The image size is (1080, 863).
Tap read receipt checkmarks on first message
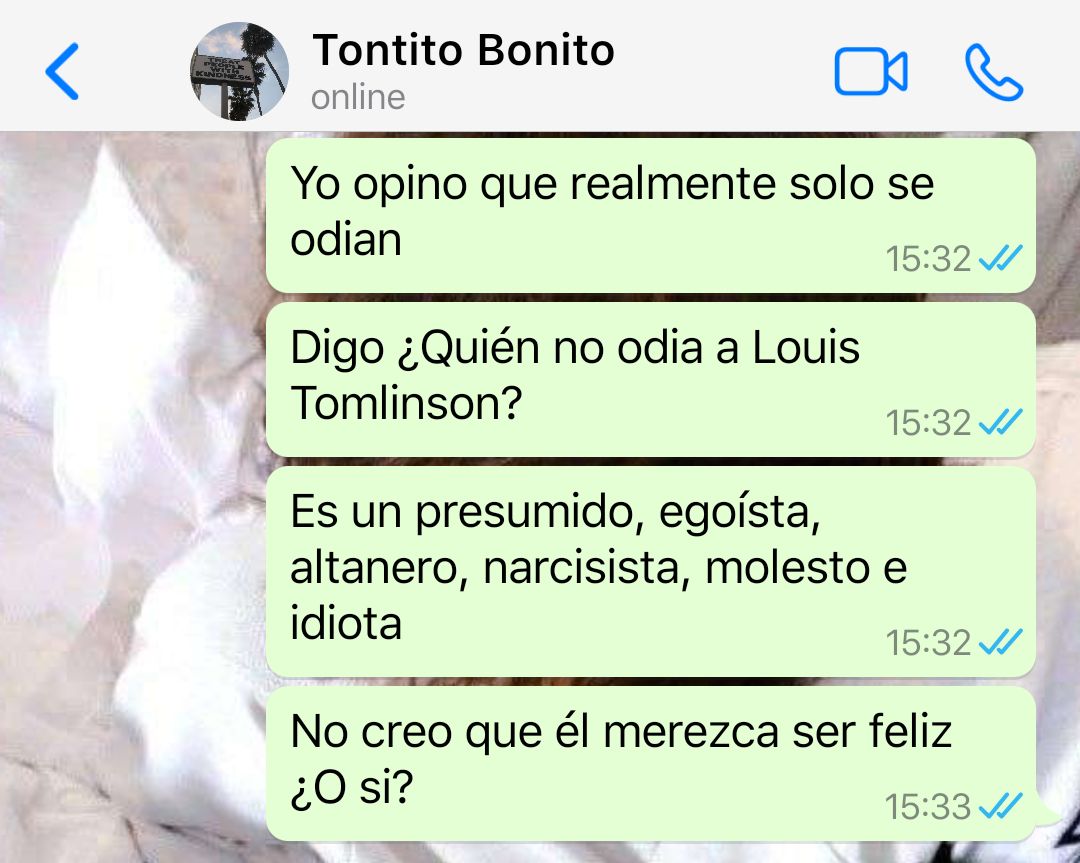click(1000, 258)
